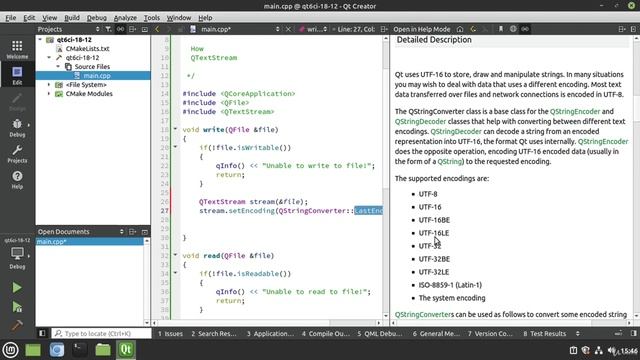Click Open in Help Mode button
Viewport: 640px width, 360px height.
coord(422,29)
